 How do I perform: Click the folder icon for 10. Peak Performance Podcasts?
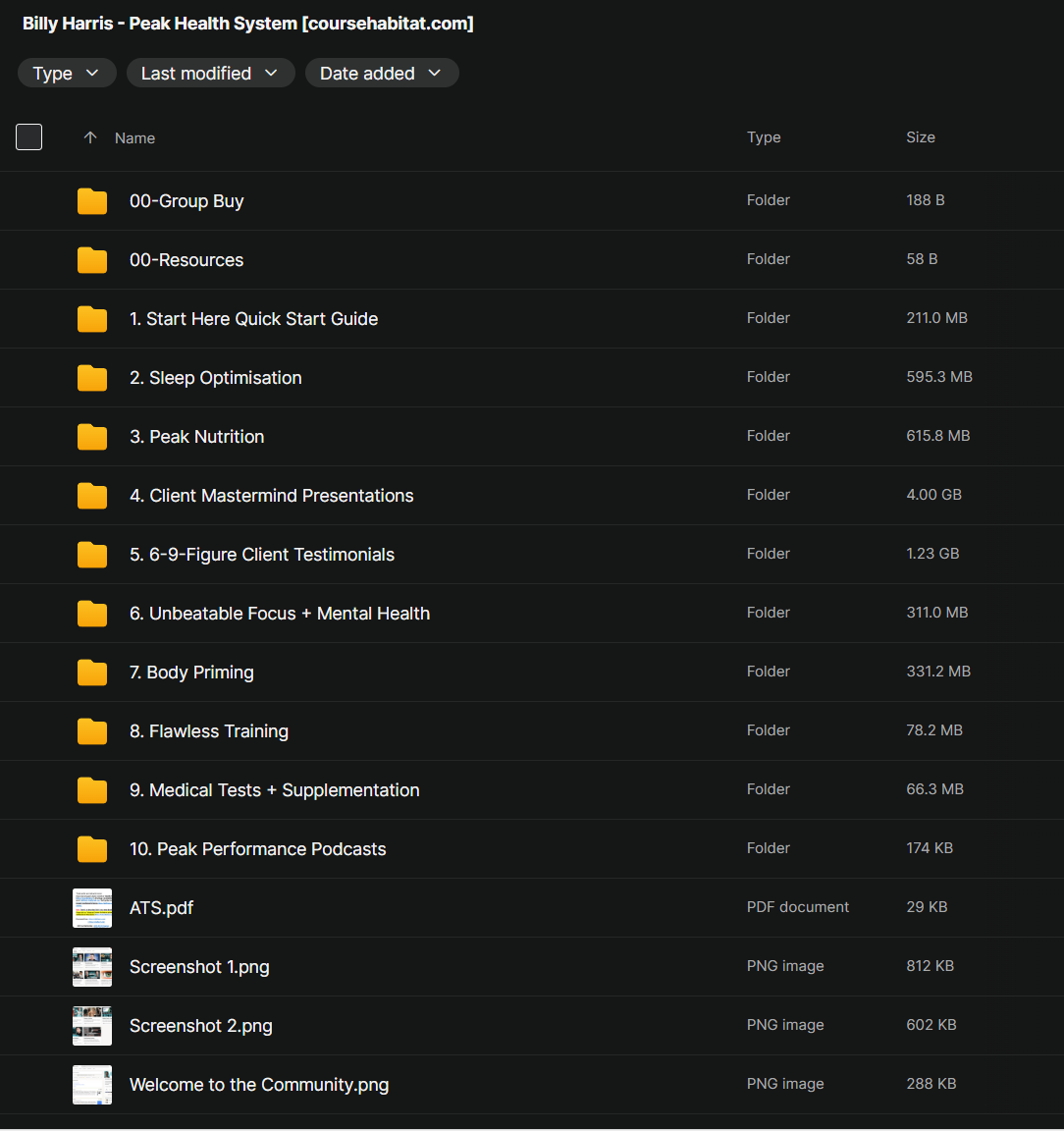pyautogui.click(x=92, y=849)
